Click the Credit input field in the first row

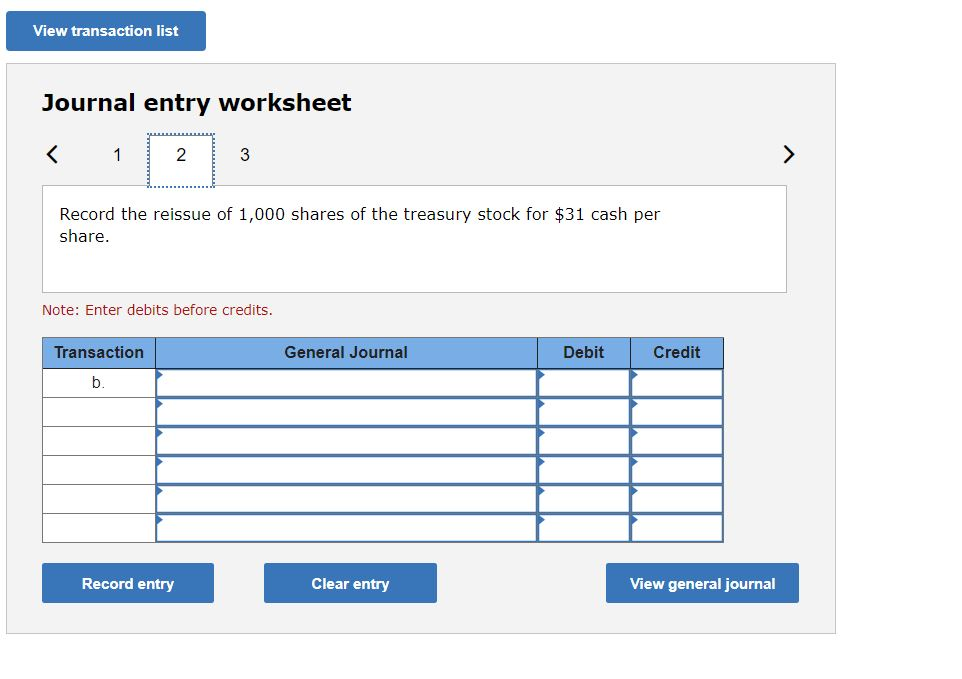pos(678,381)
